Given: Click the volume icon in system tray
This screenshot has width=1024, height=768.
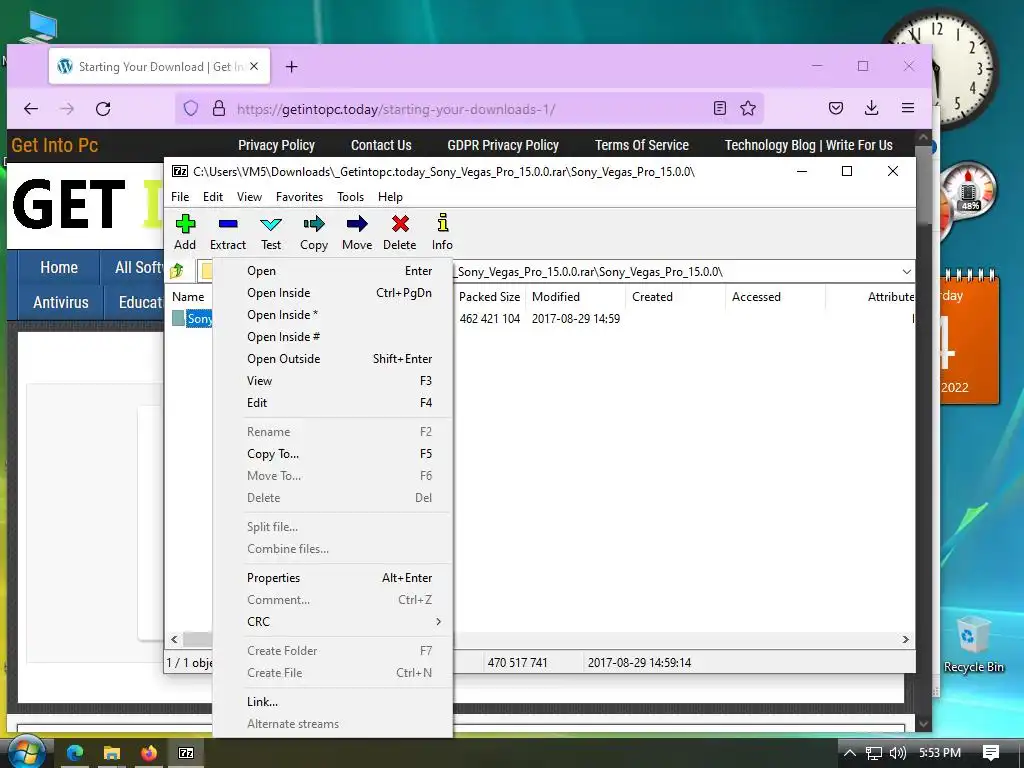Looking at the screenshot, I should point(898,753).
